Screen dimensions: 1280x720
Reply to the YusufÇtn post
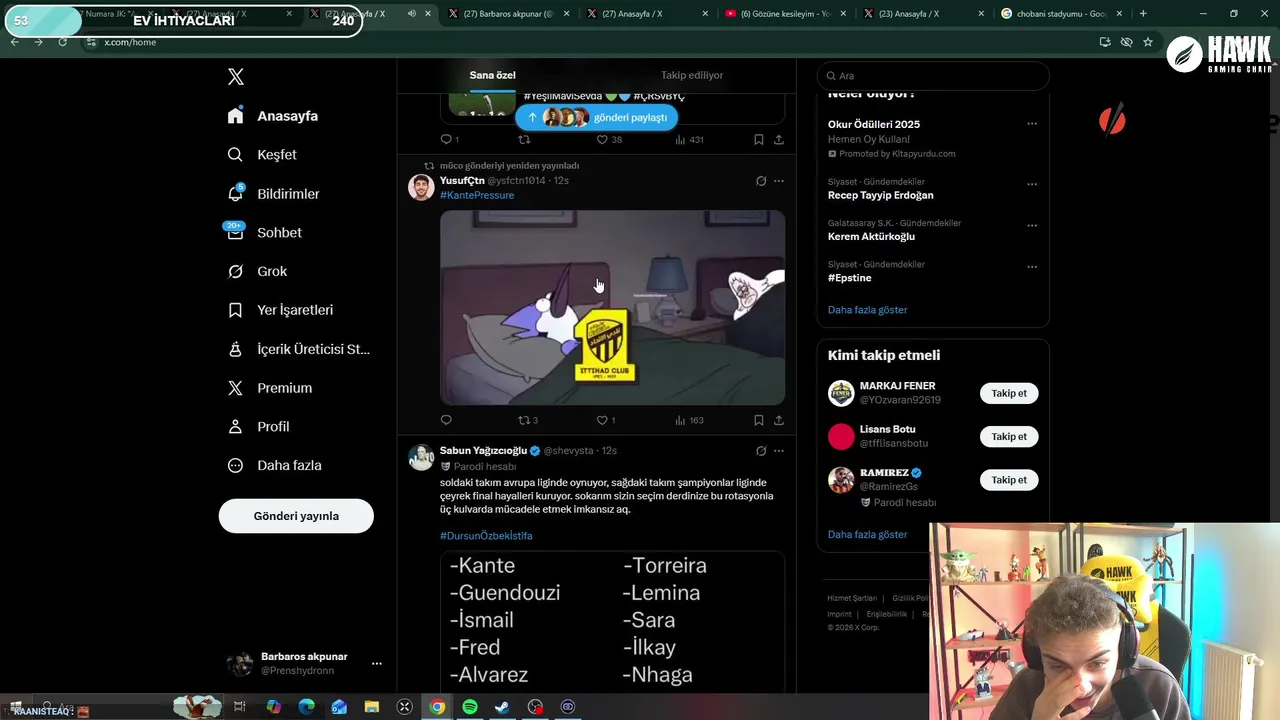tap(446, 420)
